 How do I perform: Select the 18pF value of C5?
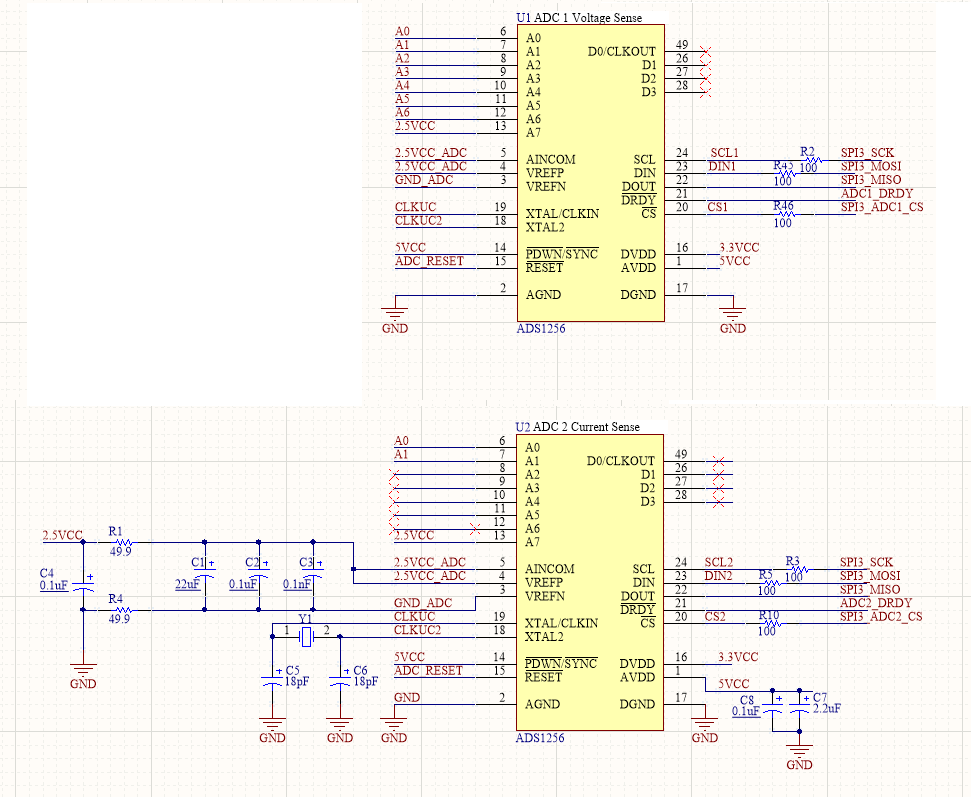pyautogui.click(x=297, y=681)
